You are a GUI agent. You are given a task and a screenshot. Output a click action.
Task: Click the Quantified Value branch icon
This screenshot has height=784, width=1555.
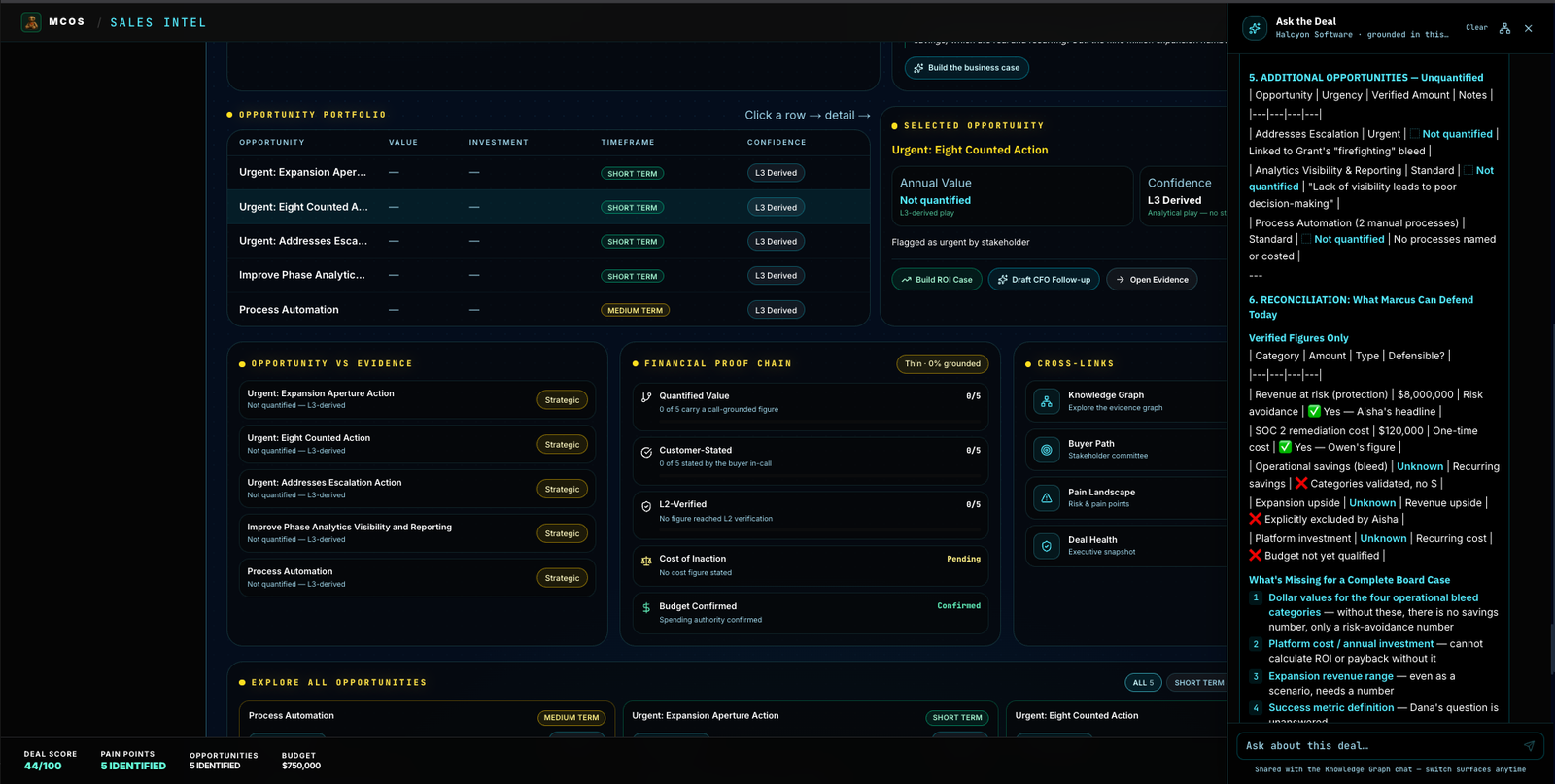click(646, 396)
